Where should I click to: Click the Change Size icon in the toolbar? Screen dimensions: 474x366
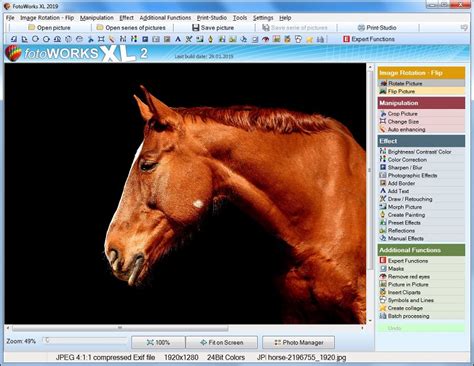coord(101,39)
